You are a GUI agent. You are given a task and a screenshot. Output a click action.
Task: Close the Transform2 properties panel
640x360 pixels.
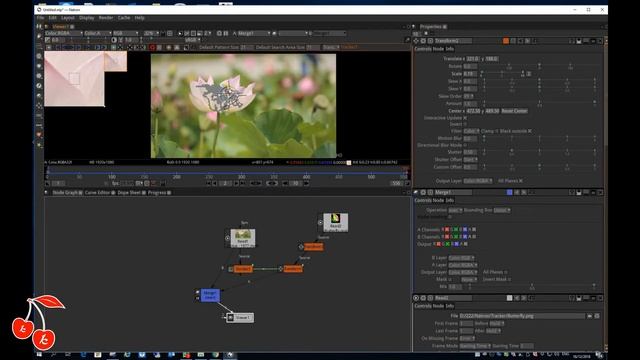coord(600,41)
